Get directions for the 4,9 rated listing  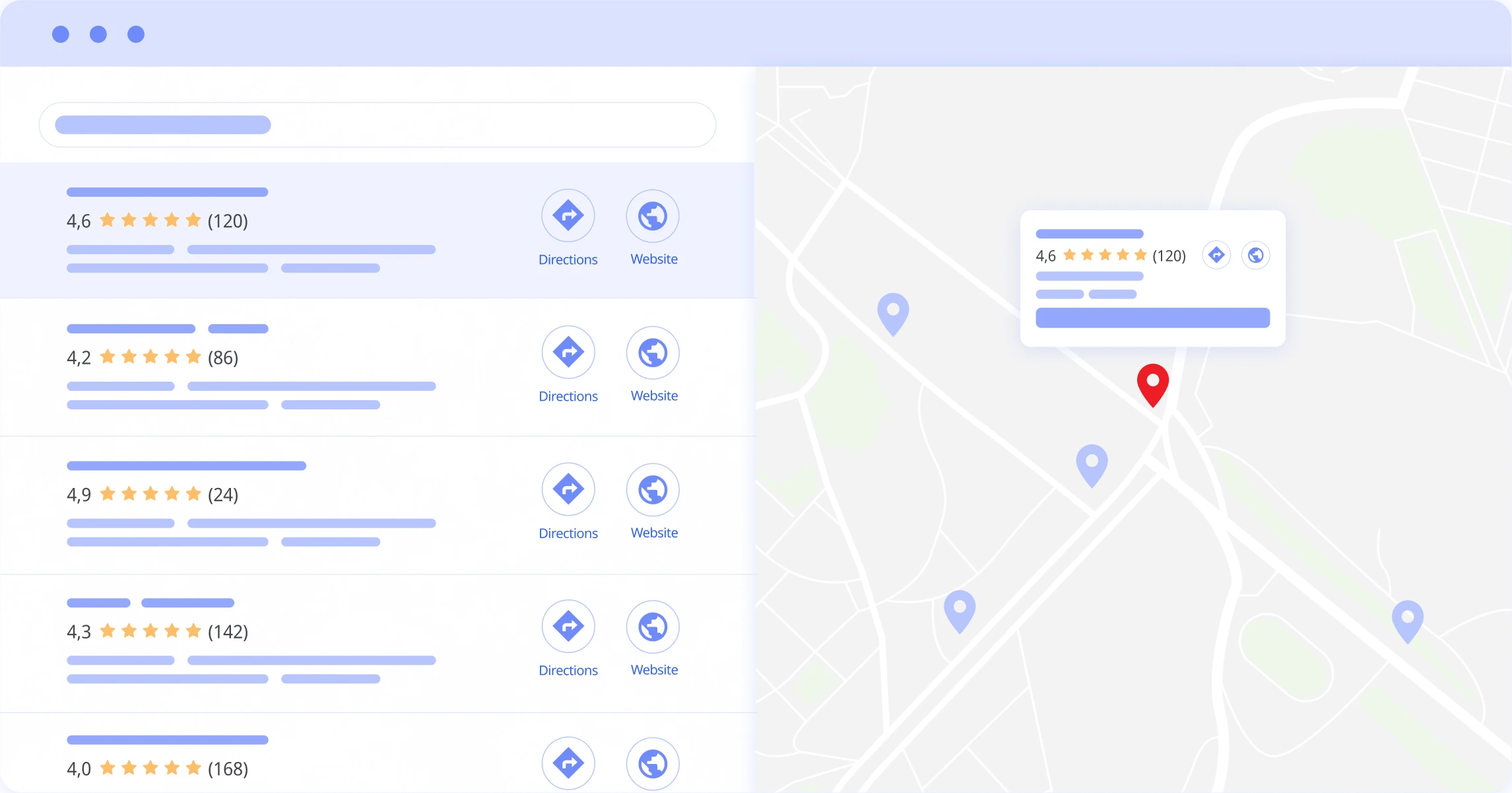[x=568, y=489]
